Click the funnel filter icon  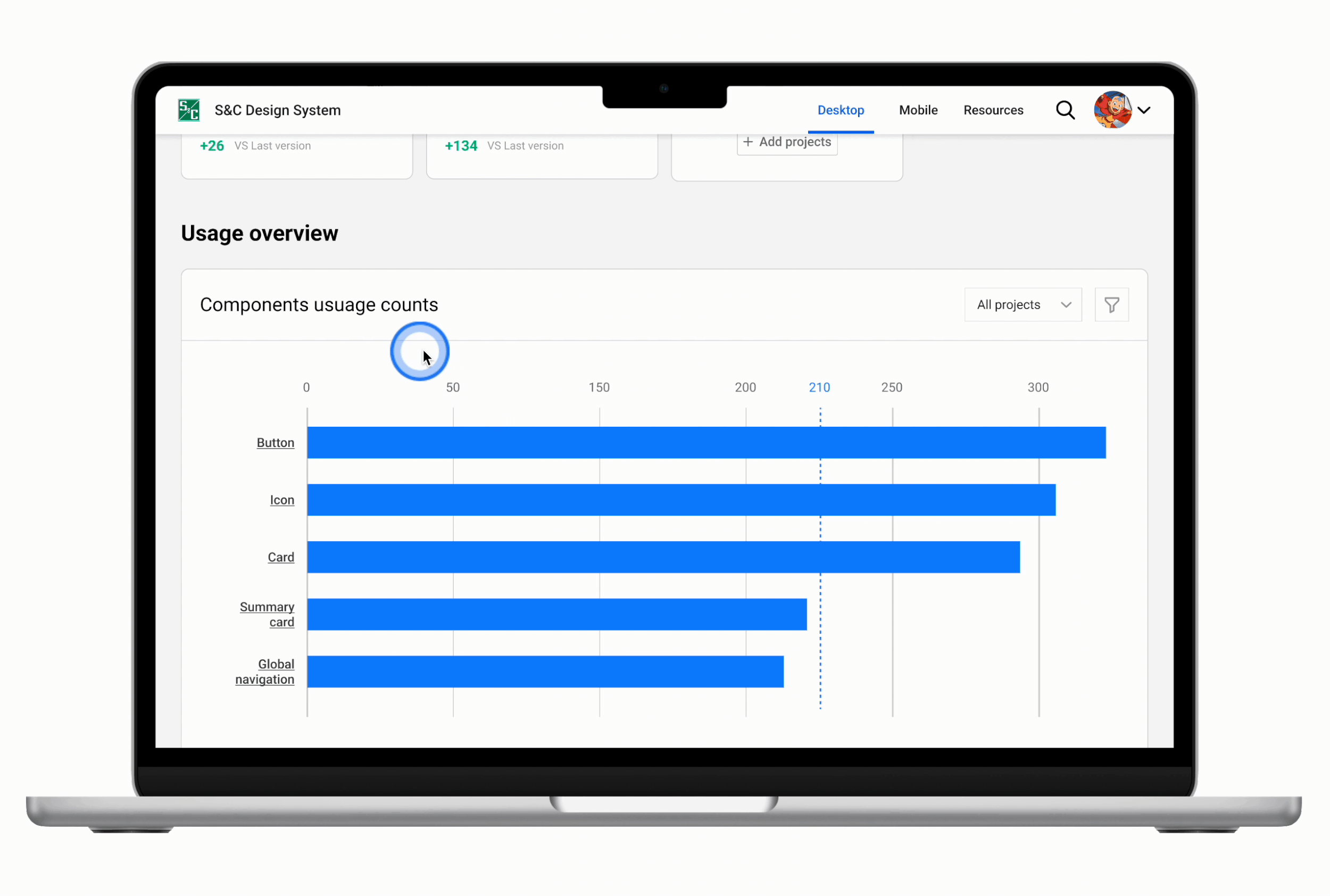(1111, 305)
